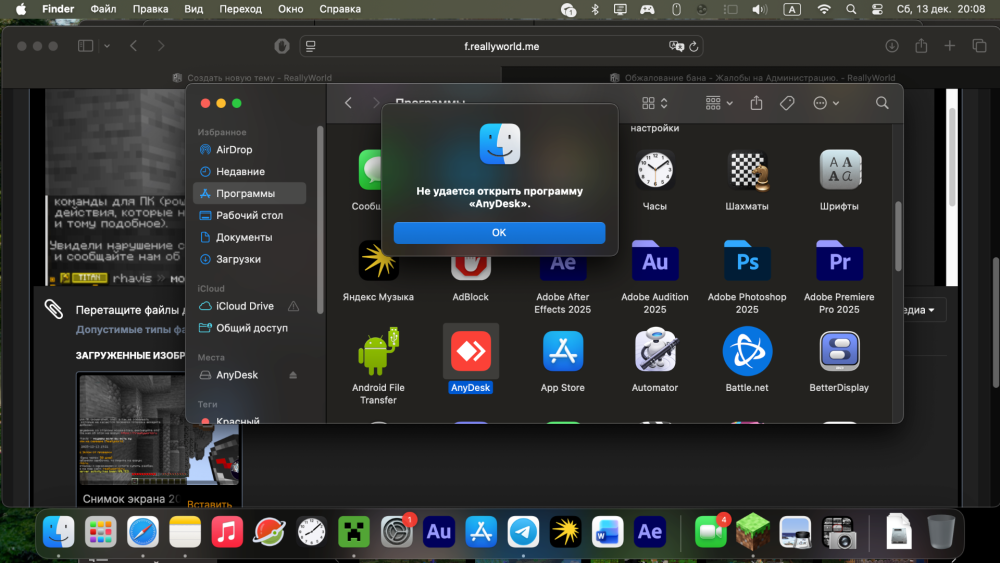Screen dimensions: 1000x563
Task: Open the Вид menu
Action: (193, 9)
